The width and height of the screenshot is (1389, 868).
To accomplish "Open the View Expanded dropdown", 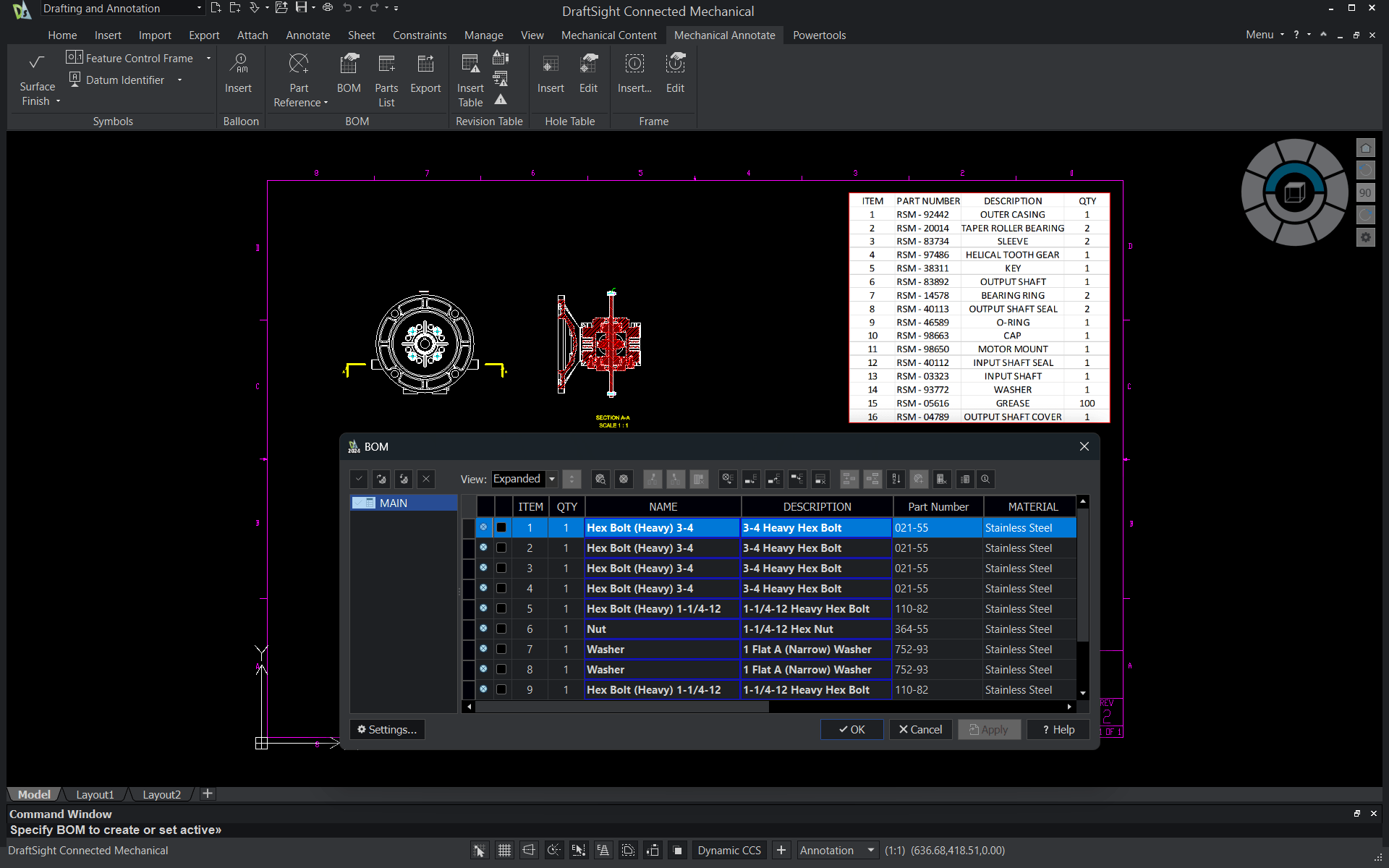I will point(552,479).
